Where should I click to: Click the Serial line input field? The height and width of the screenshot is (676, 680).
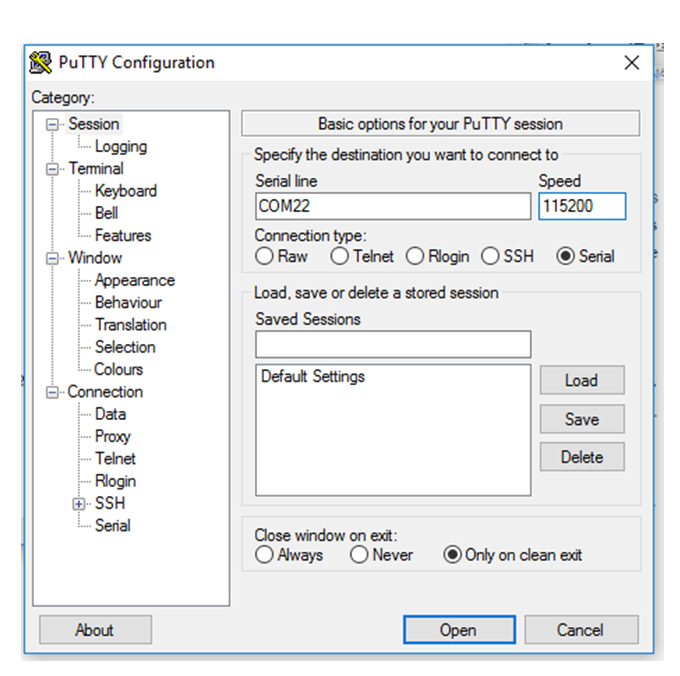point(393,207)
